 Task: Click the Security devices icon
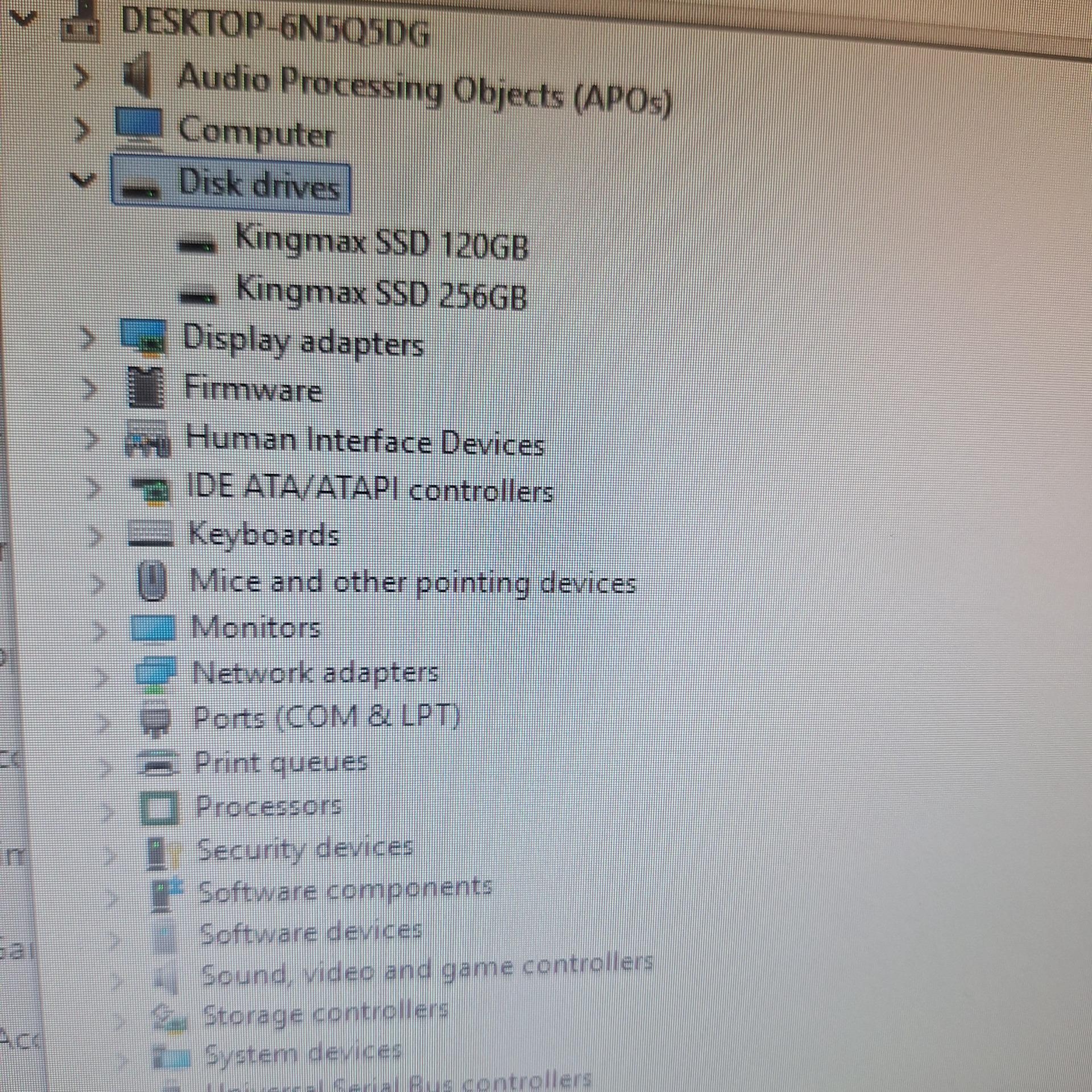point(163,853)
